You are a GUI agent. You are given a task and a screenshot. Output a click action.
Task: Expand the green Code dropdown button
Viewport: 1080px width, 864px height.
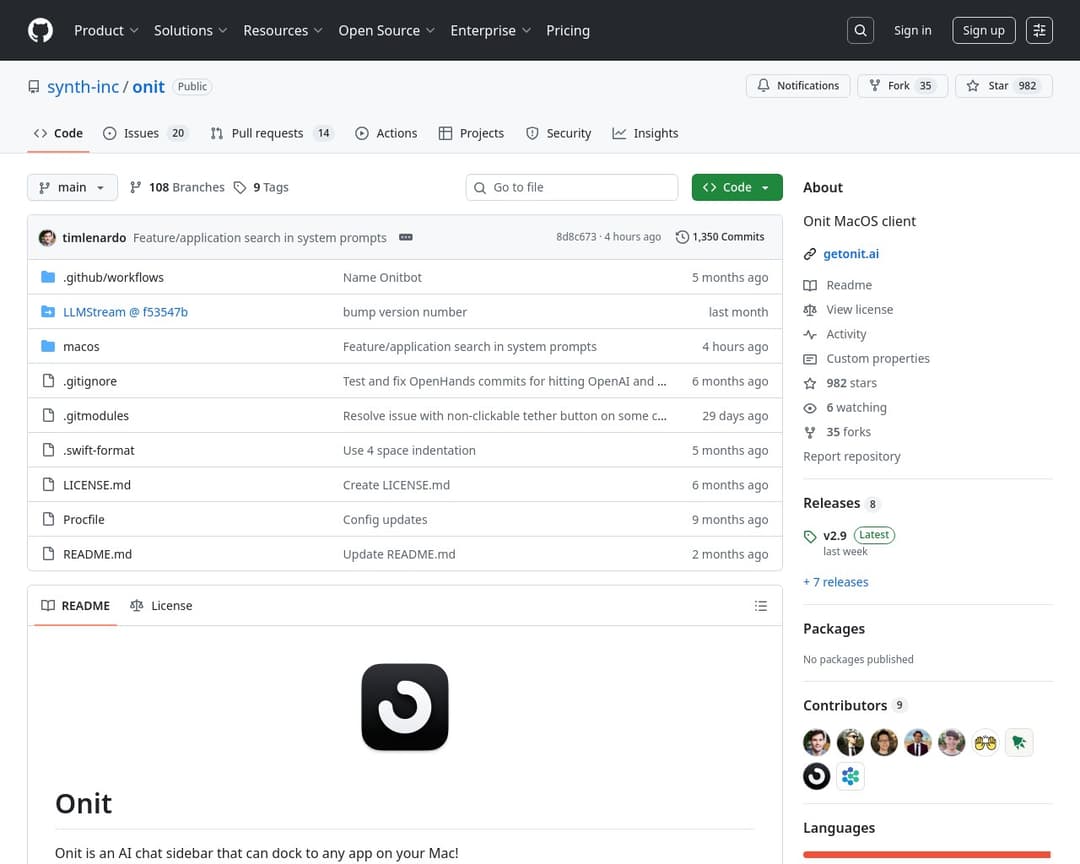pyautogui.click(x=737, y=187)
